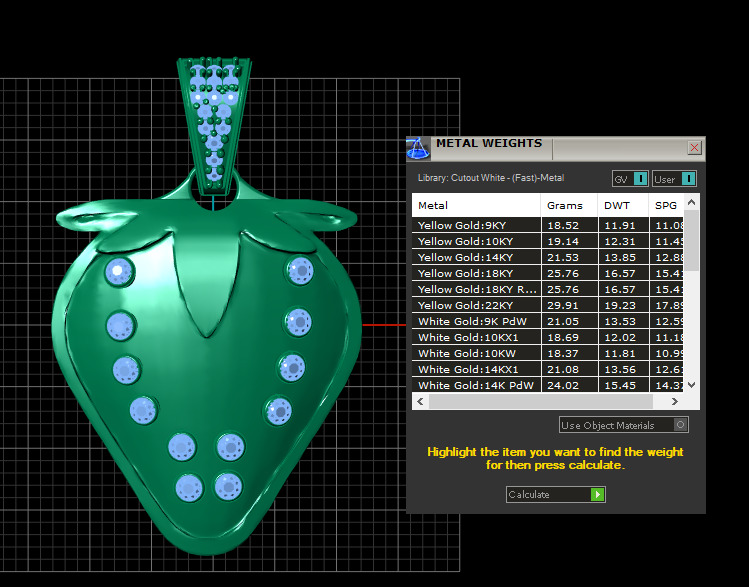This screenshot has width=749, height=587.
Task: Select the White Gold:10KW row
Action: pos(547,353)
